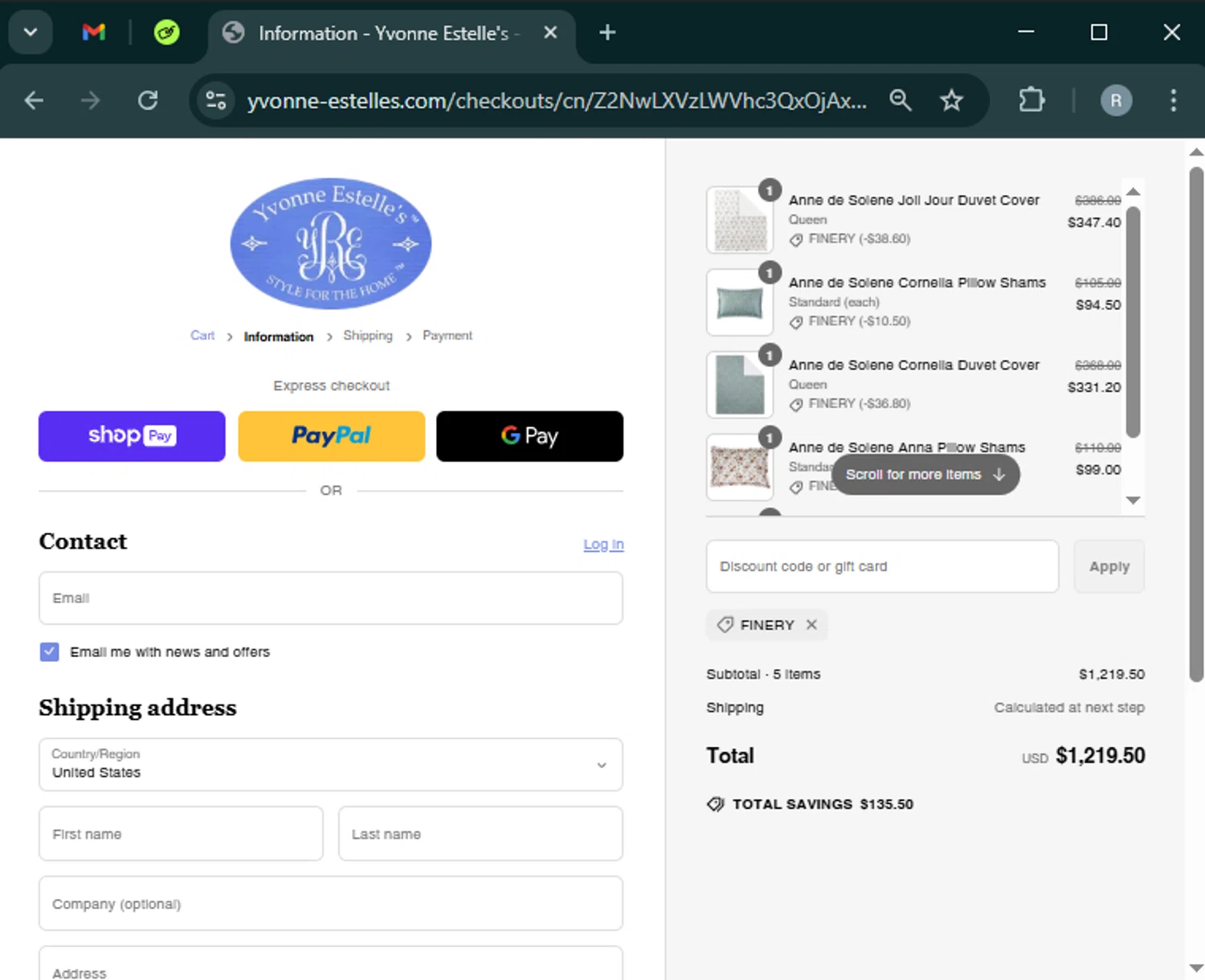1205x980 pixels.
Task: Check out with Shop Pay
Action: 132,436
